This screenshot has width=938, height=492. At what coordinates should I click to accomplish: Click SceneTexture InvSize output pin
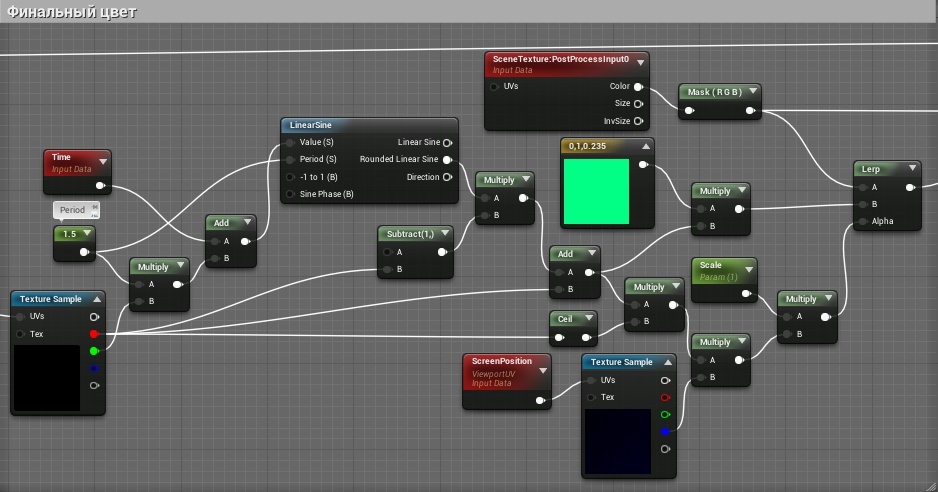[x=638, y=121]
